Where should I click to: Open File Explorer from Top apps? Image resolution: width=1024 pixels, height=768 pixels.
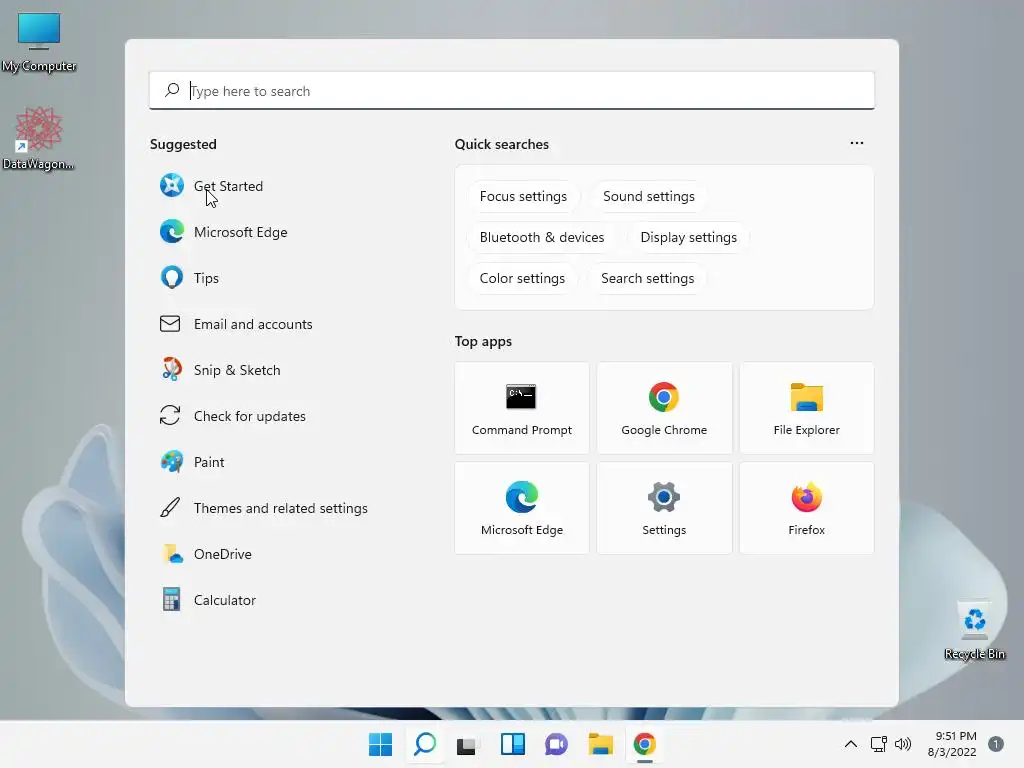point(807,408)
